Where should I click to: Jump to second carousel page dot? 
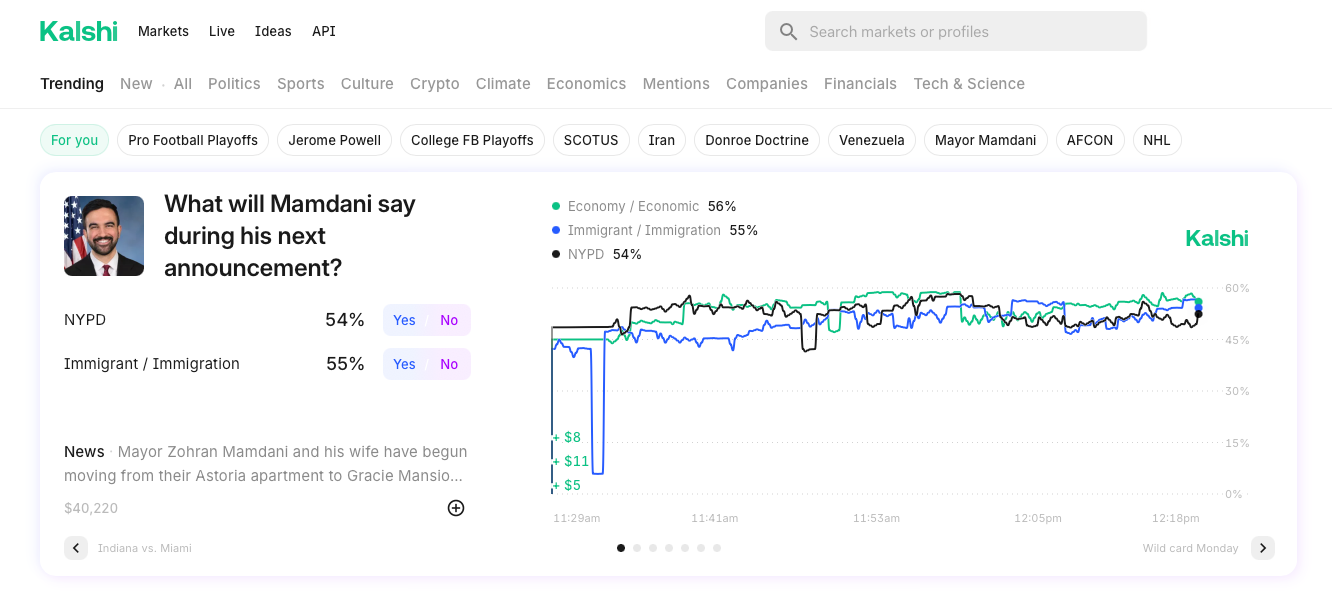click(x=637, y=548)
